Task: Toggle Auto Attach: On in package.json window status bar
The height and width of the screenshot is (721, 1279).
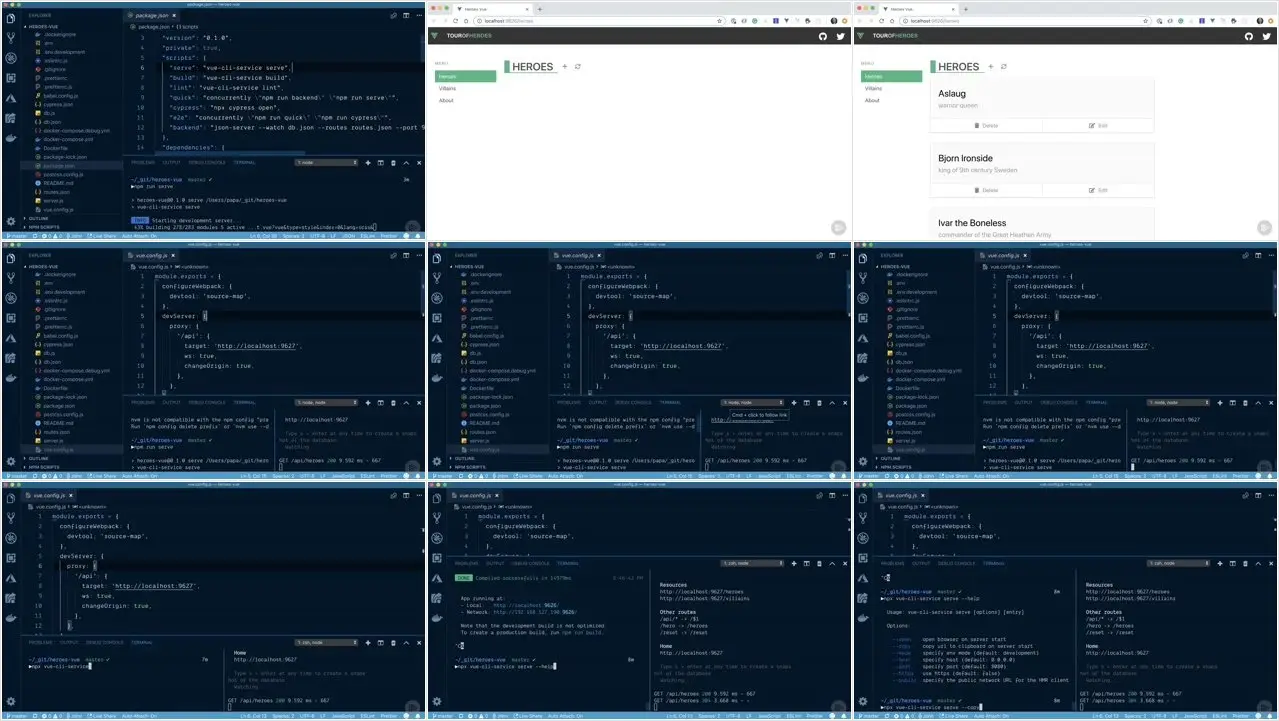Action: (139, 236)
